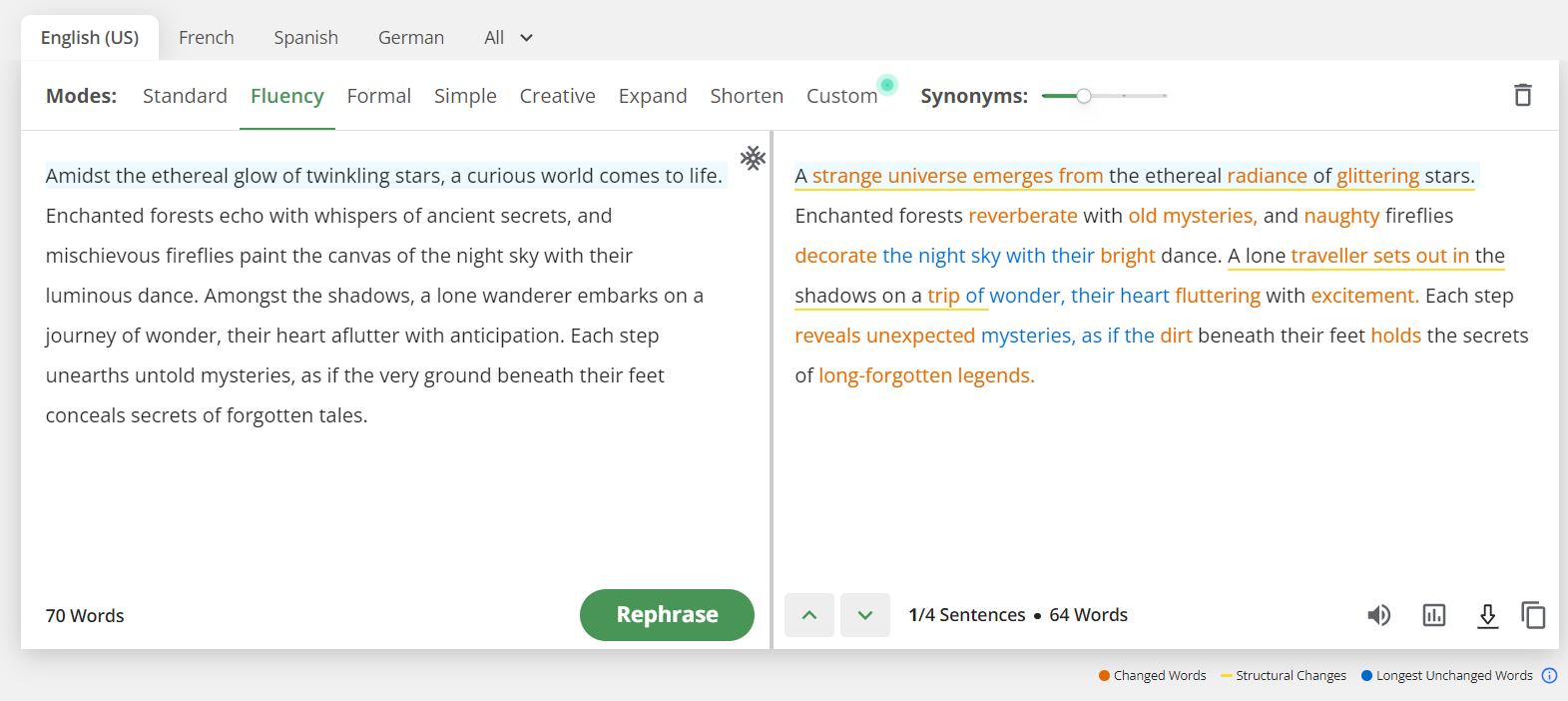Set Synonyms slider to its maximum end
1568x701 pixels.
coord(1165,96)
